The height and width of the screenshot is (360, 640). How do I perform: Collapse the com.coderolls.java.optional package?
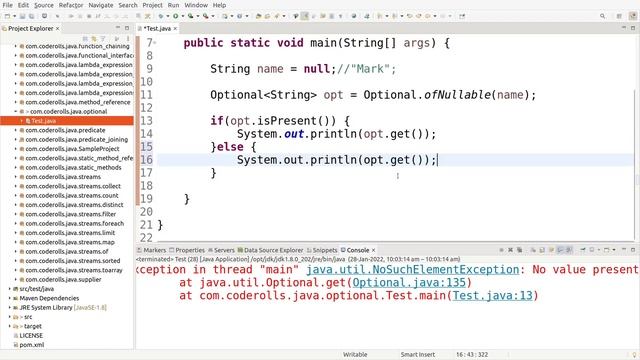tap(16, 111)
